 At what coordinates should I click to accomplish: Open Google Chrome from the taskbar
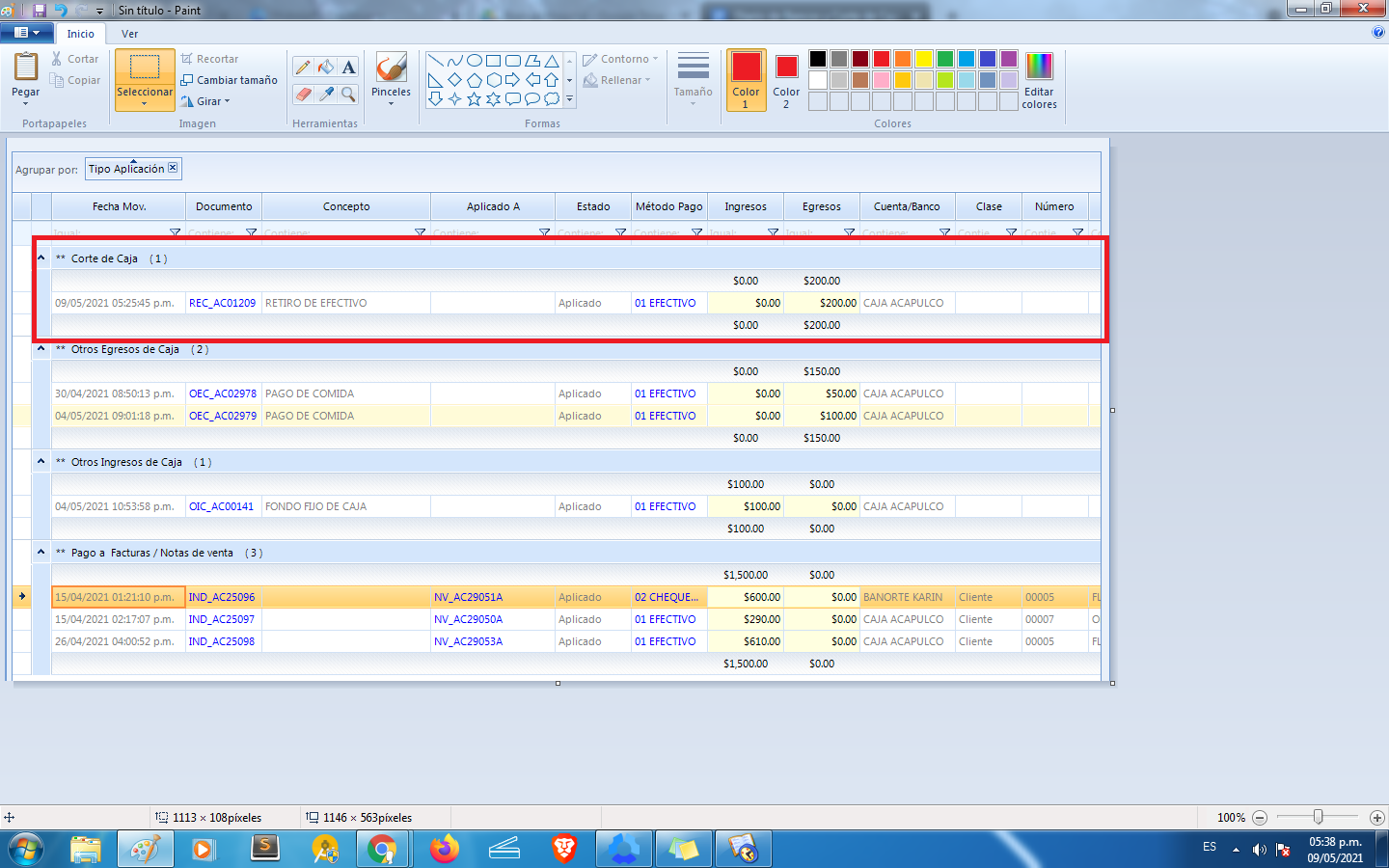click(382, 850)
